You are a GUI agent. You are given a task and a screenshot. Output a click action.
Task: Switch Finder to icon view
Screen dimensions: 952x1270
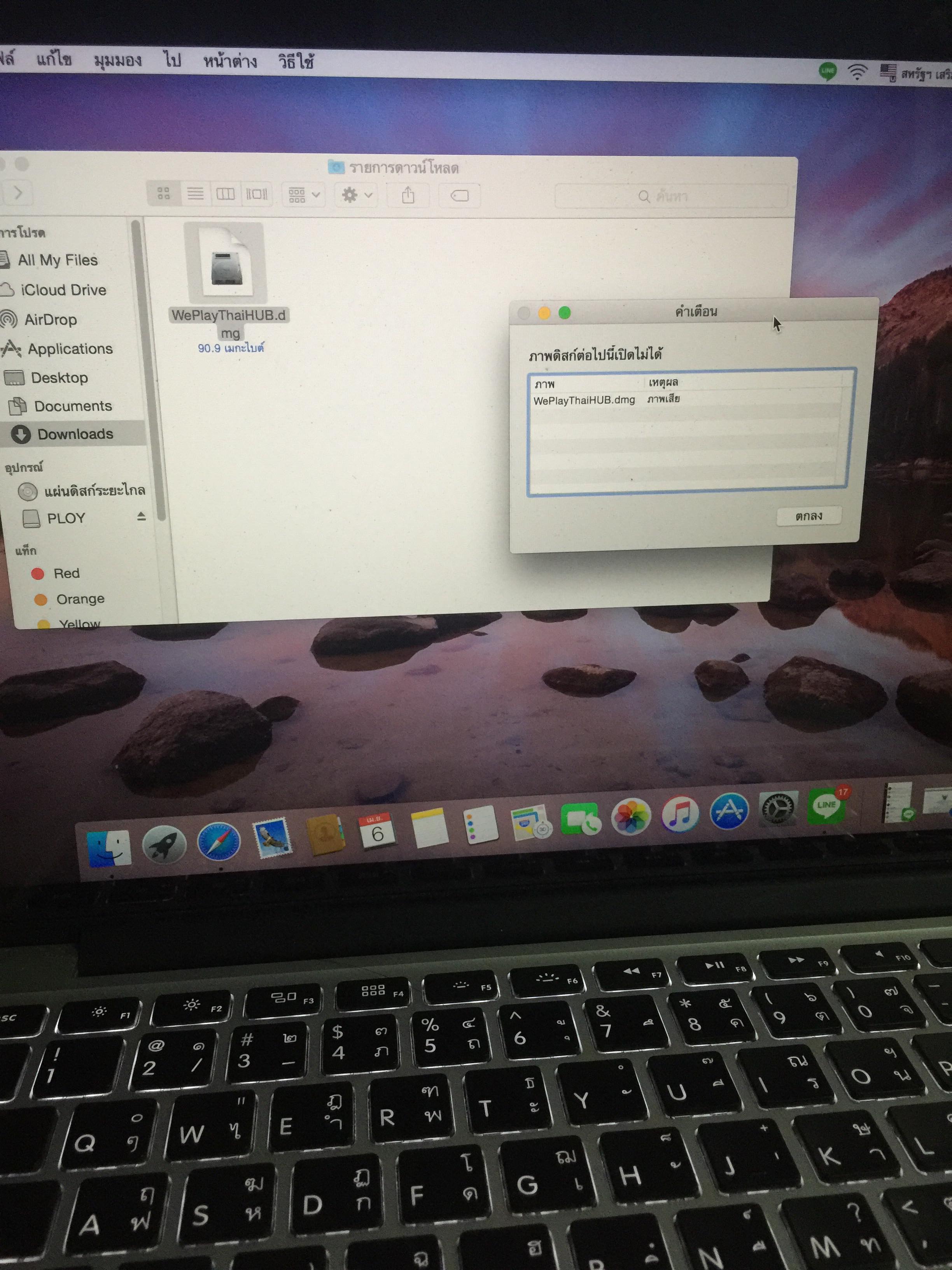coord(164,193)
